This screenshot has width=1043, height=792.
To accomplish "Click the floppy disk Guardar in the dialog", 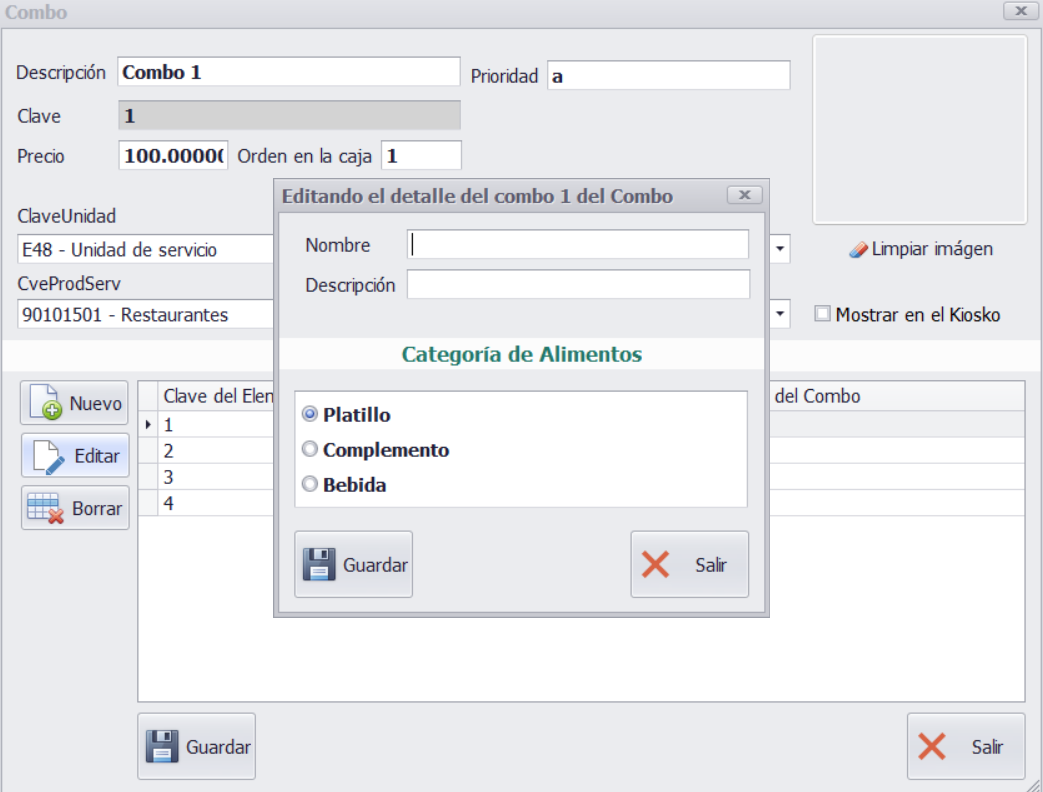I will pyautogui.click(x=353, y=564).
